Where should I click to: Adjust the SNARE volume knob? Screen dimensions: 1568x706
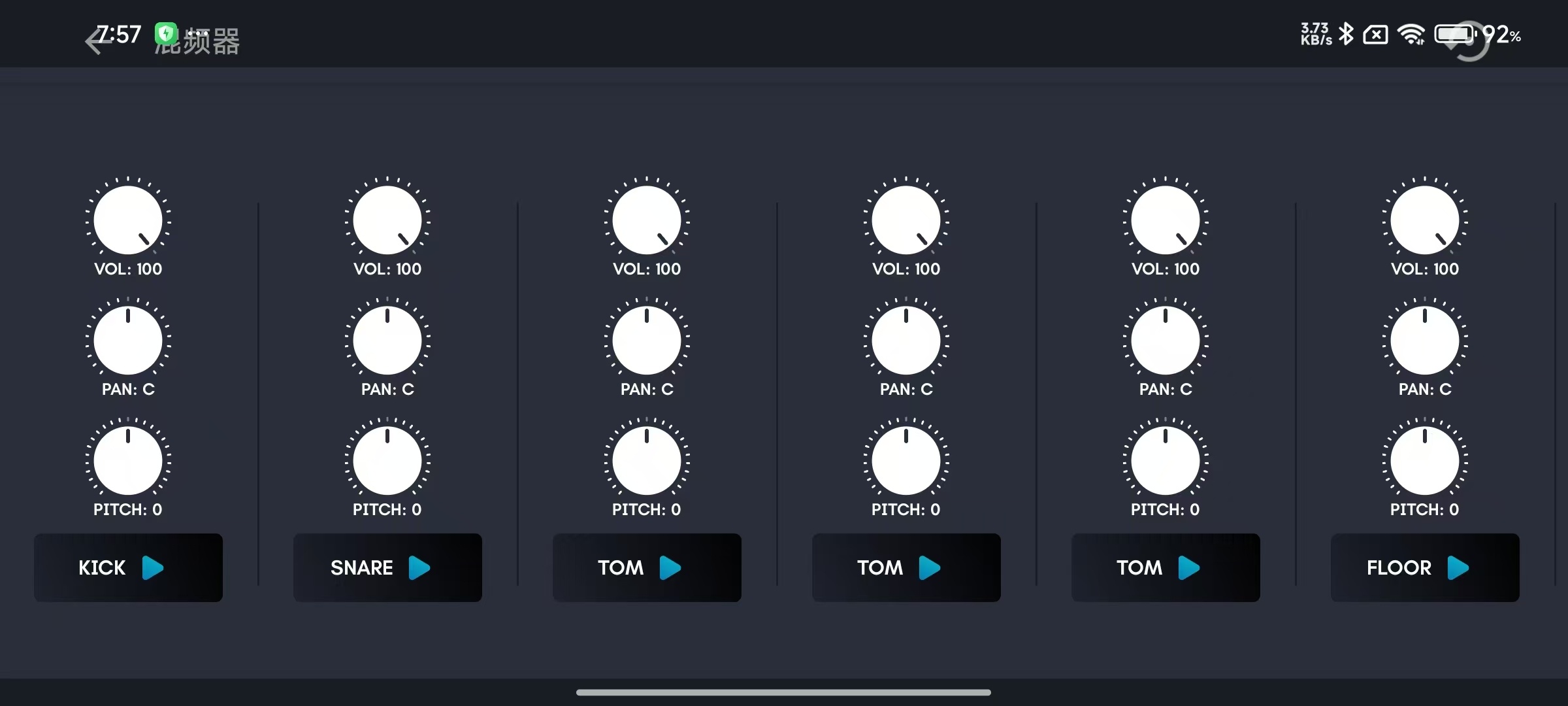tap(387, 220)
